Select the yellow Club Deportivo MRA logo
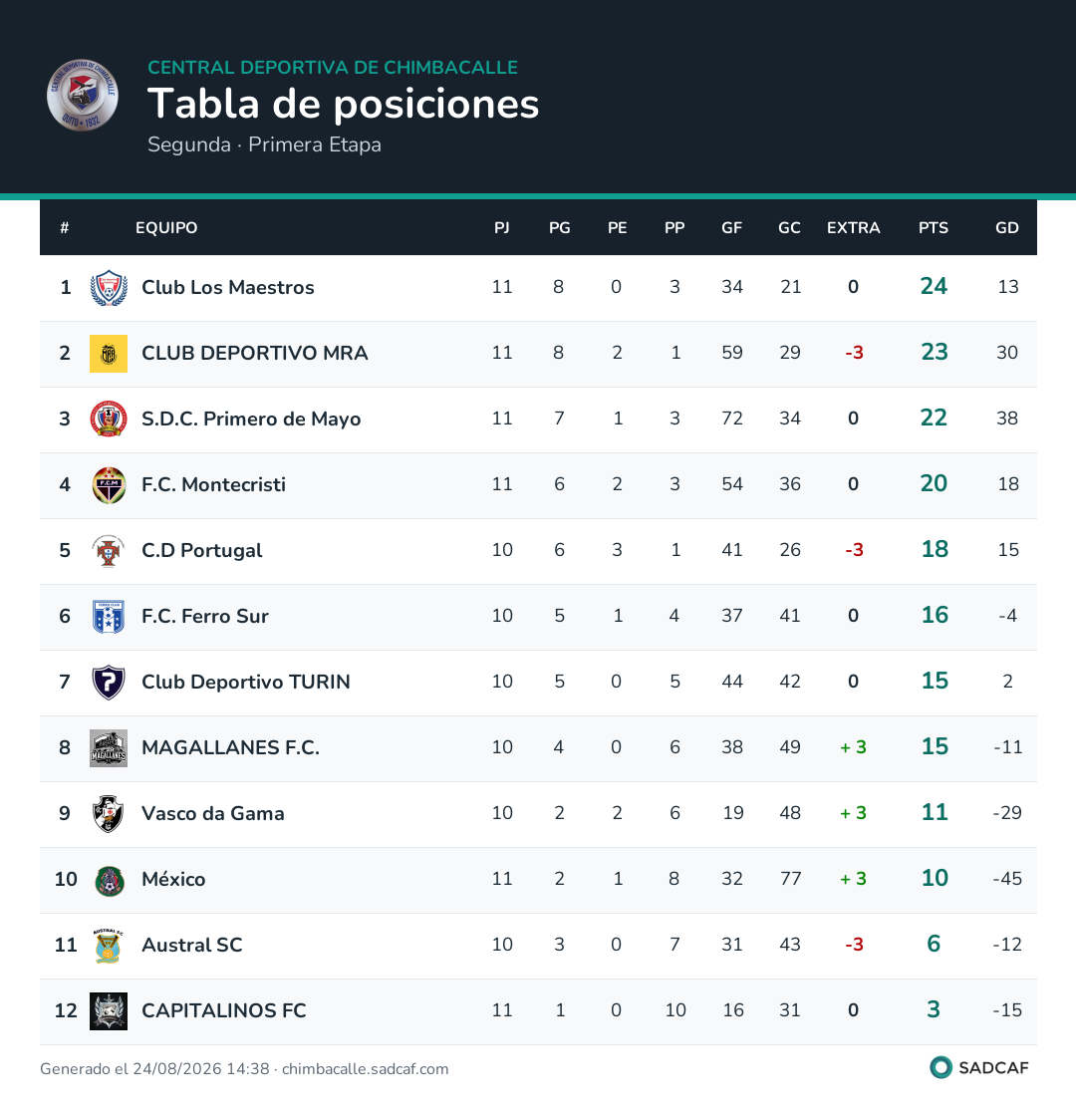 pyautogui.click(x=109, y=354)
